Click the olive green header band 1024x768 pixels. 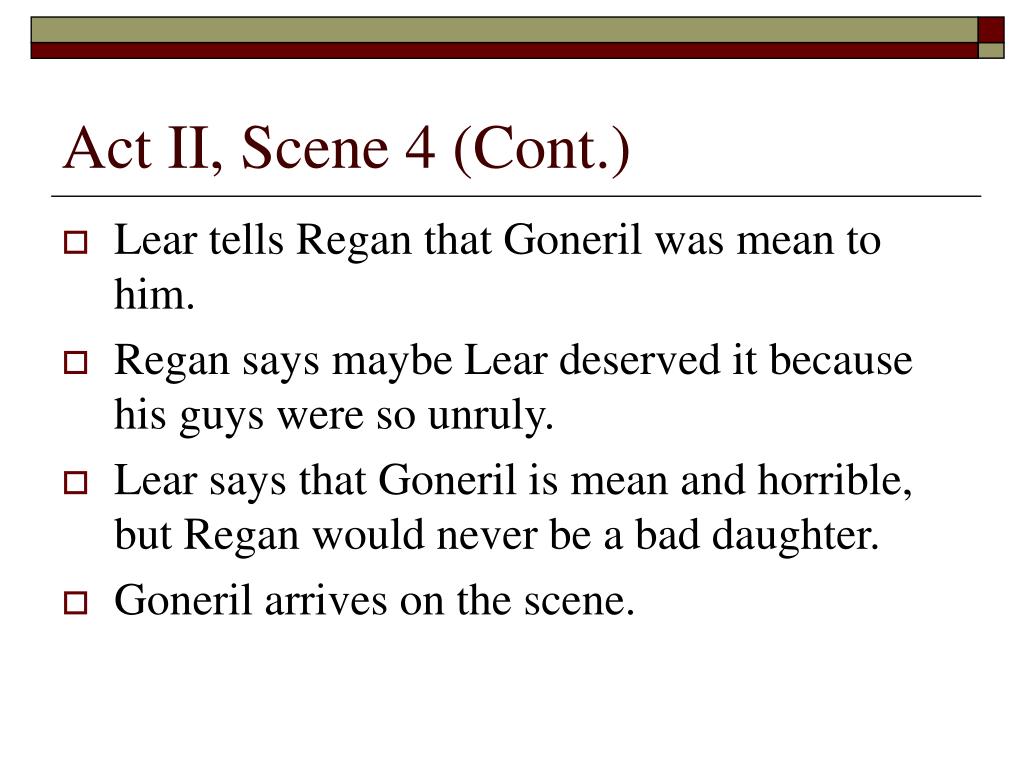click(x=504, y=30)
